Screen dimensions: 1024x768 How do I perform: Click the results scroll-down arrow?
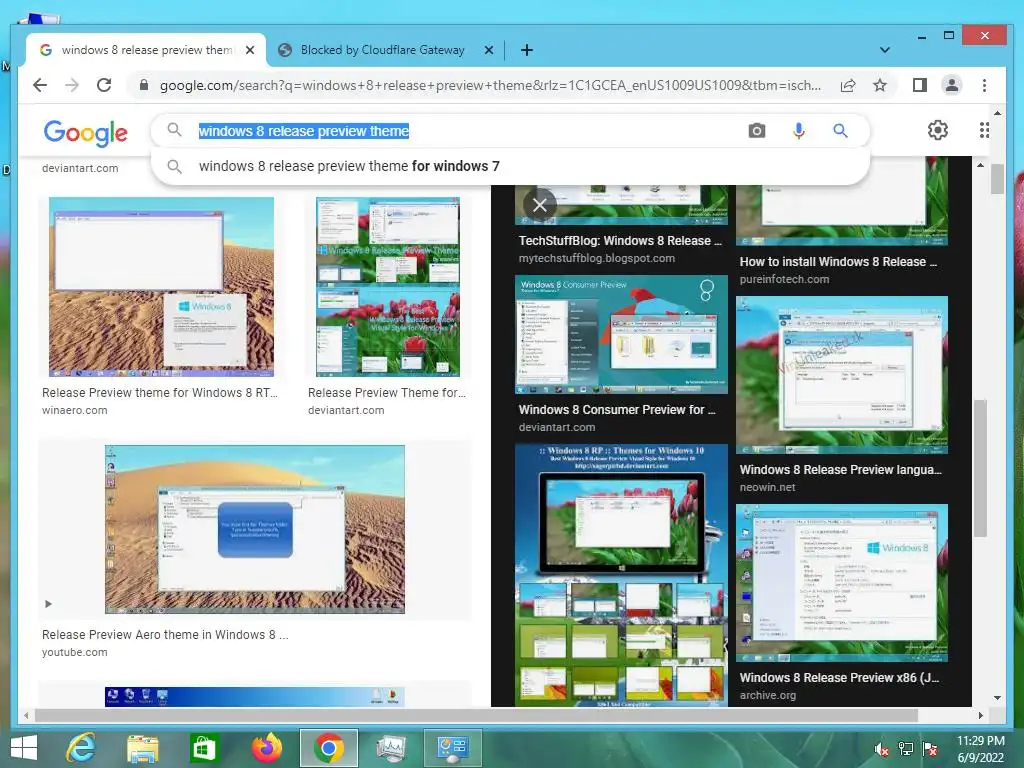tap(997, 697)
